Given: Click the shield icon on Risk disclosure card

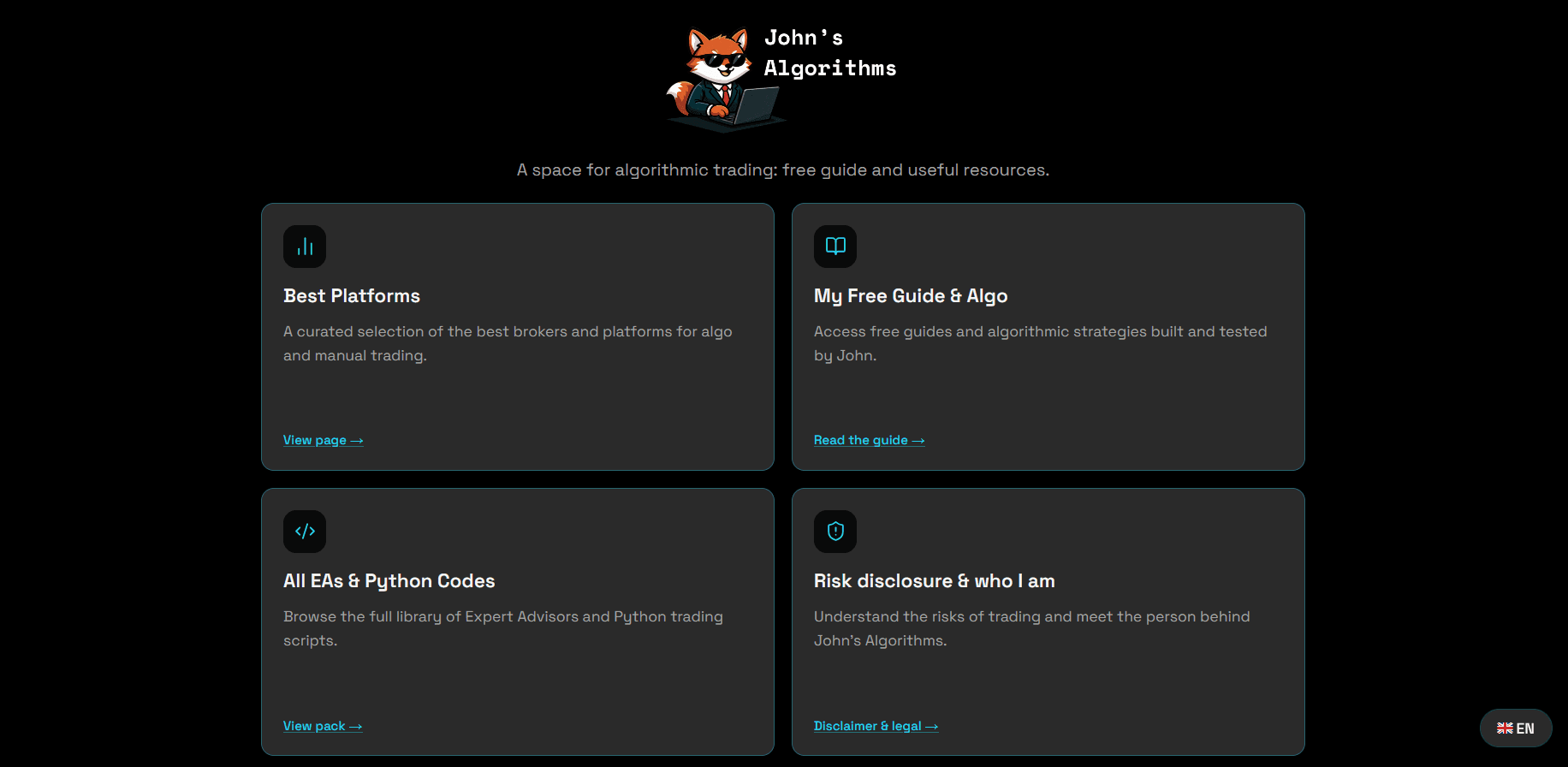Looking at the screenshot, I should (x=834, y=531).
